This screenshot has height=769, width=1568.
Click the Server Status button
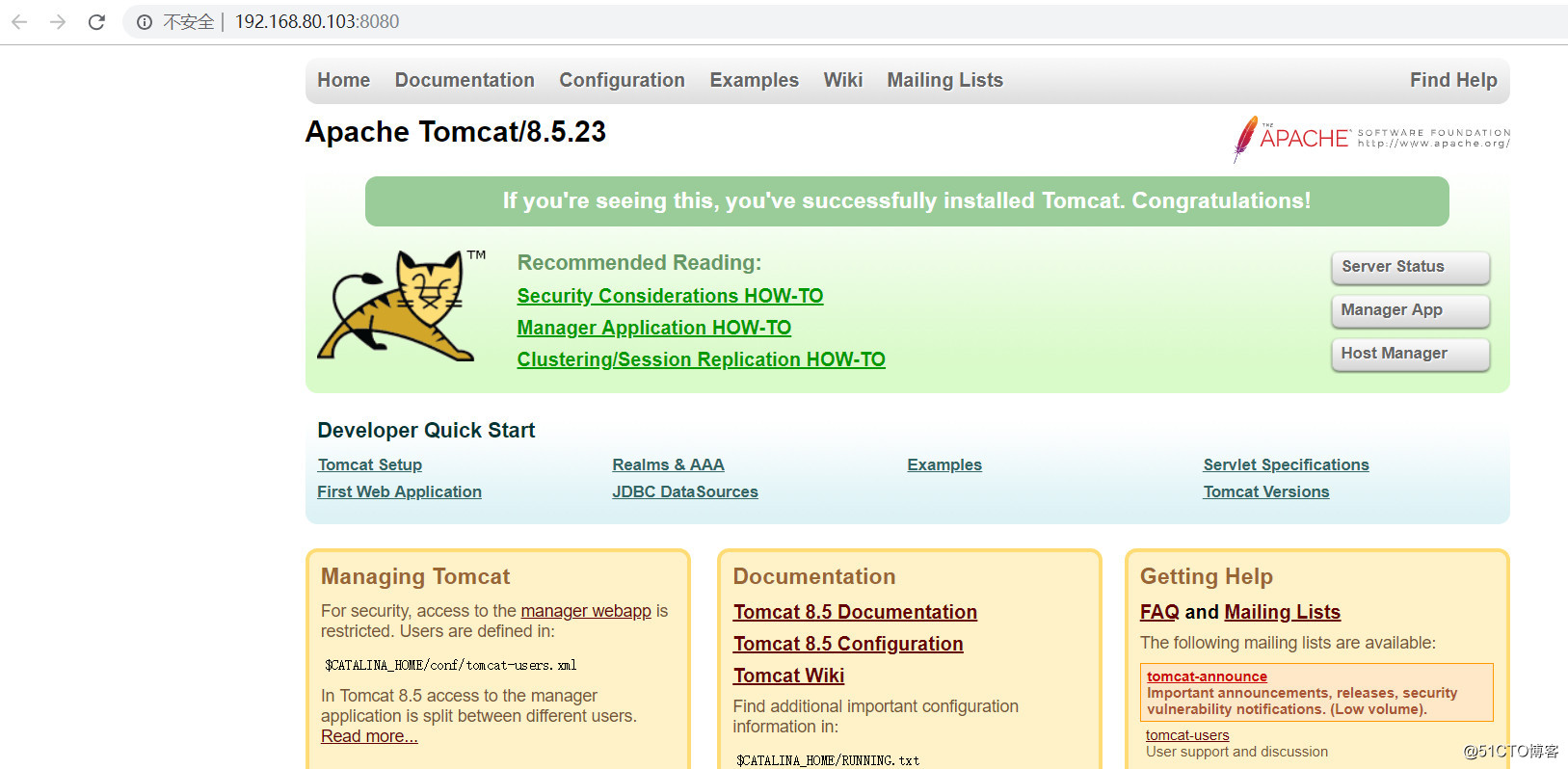click(1411, 267)
